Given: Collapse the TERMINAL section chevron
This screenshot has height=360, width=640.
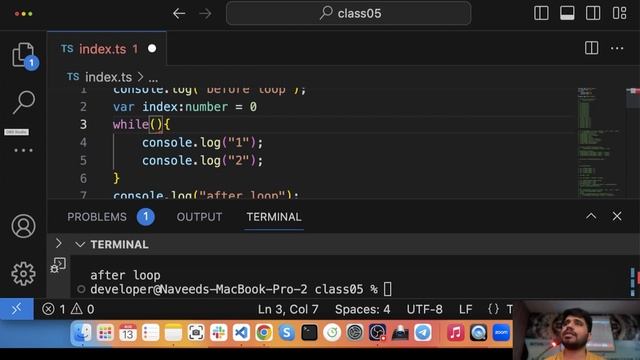Looking at the screenshot, I should (x=80, y=244).
